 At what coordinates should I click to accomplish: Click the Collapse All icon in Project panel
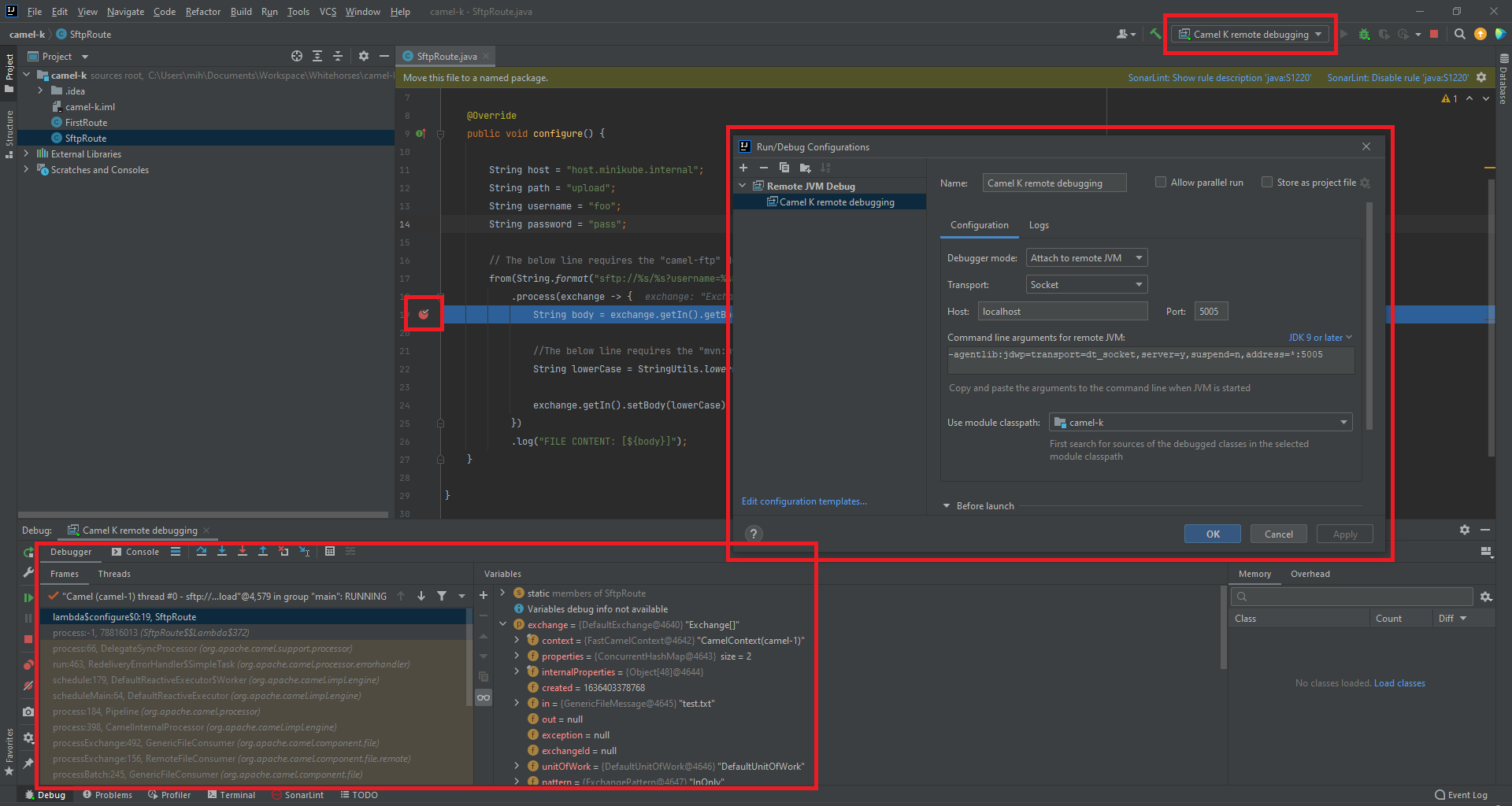pos(338,56)
